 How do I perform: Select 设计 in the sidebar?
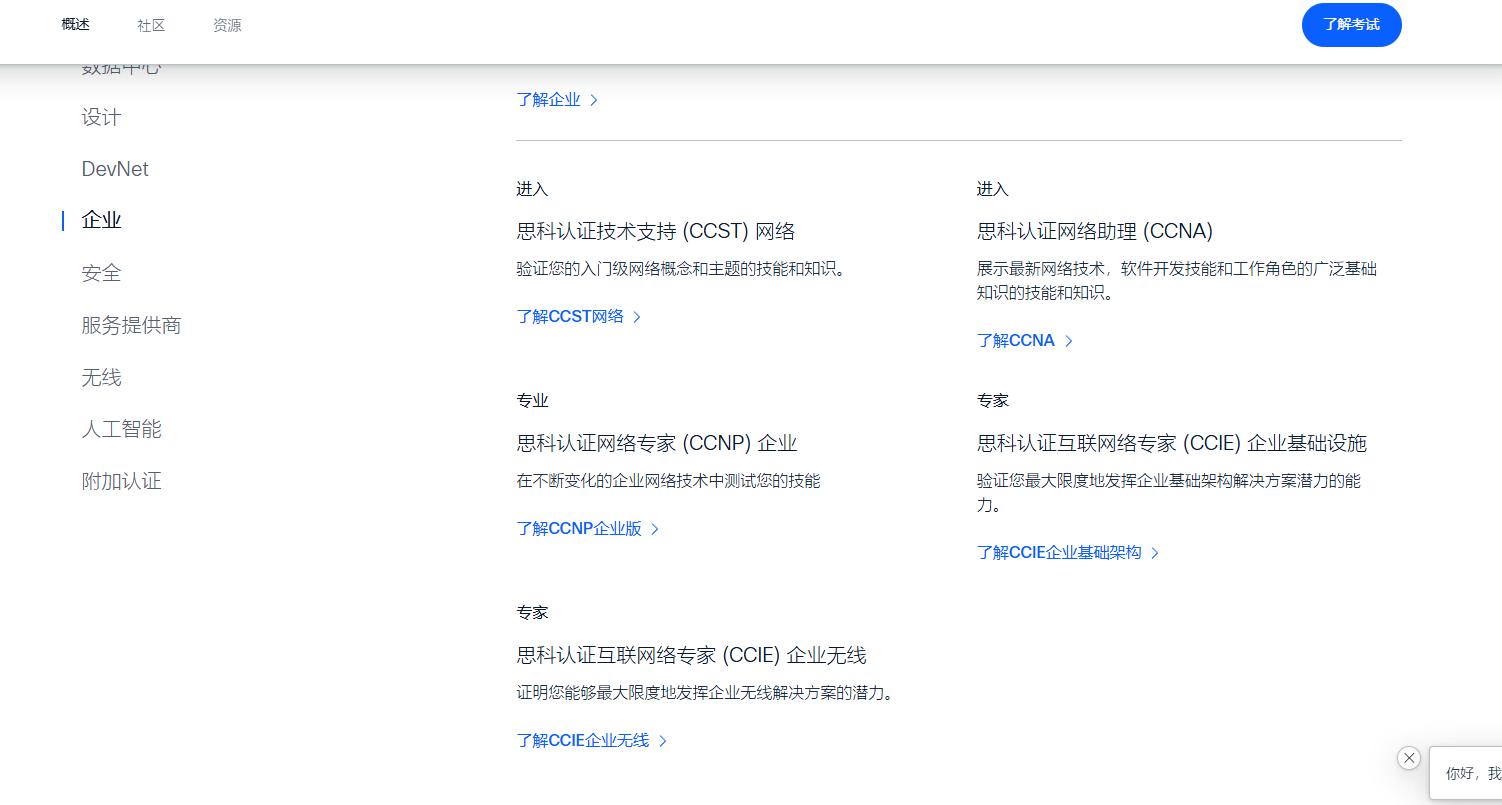101,118
